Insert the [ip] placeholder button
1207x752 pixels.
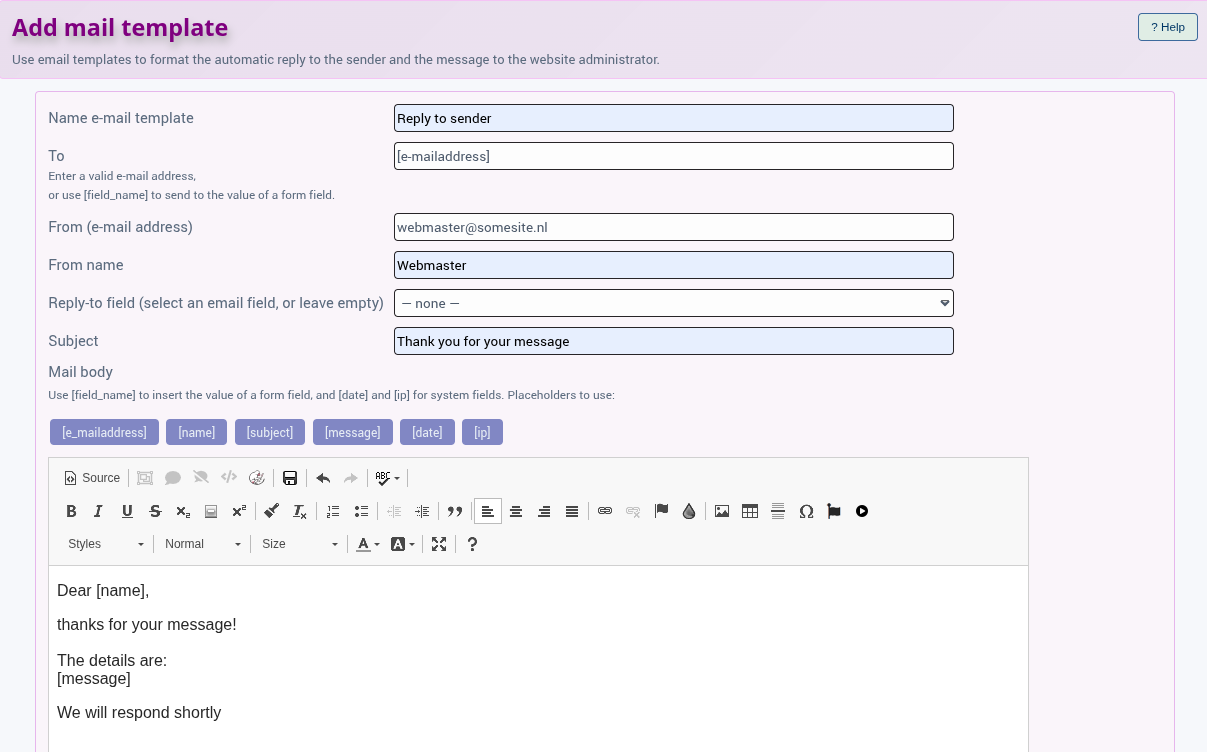[482, 432]
